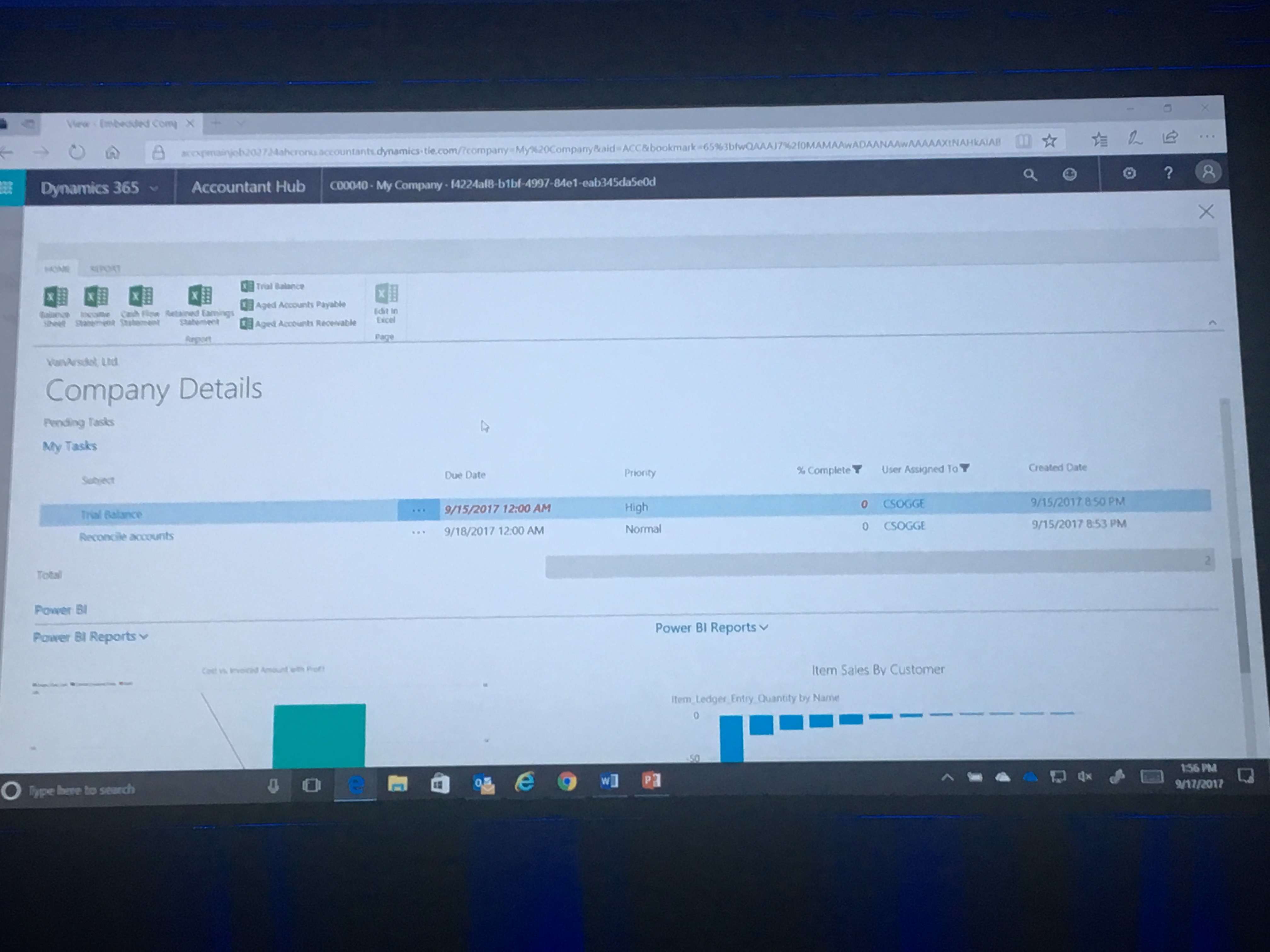This screenshot has width=1270, height=952.
Task: Expand left Power BI Reports dropdown
Action: coord(90,636)
